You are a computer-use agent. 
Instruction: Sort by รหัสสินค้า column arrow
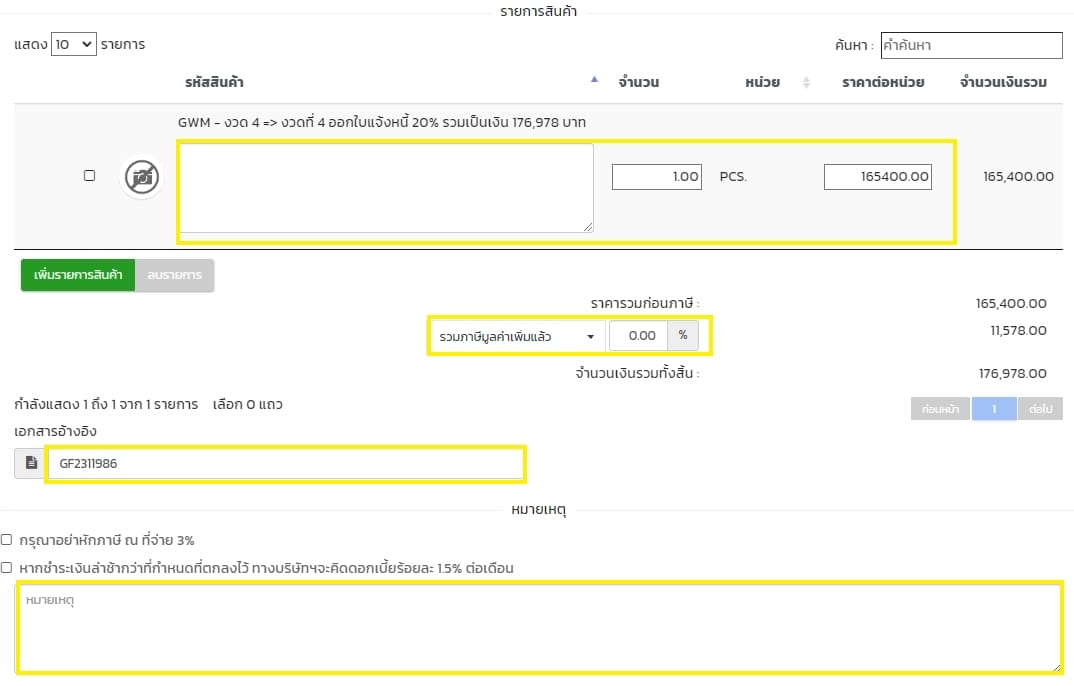[594, 80]
